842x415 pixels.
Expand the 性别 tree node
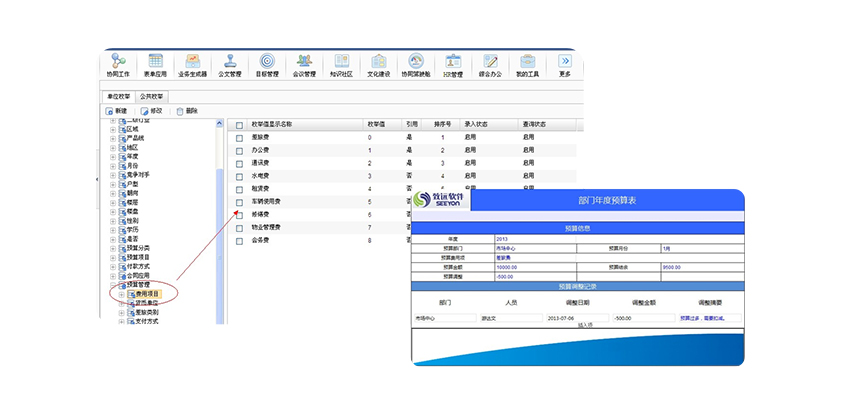click(x=113, y=221)
